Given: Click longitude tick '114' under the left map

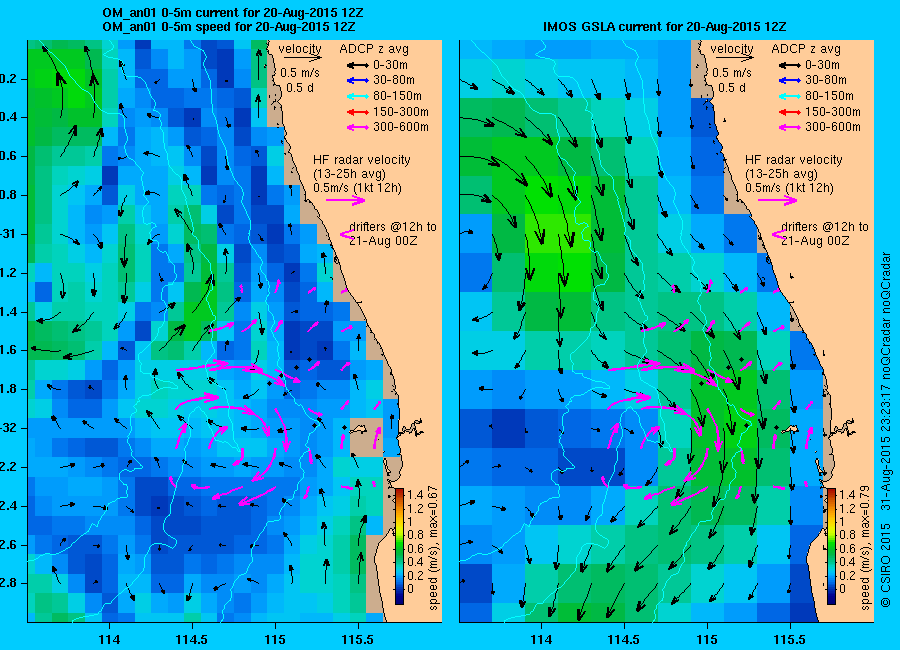Looking at the screenshot, I should (109, 639).
